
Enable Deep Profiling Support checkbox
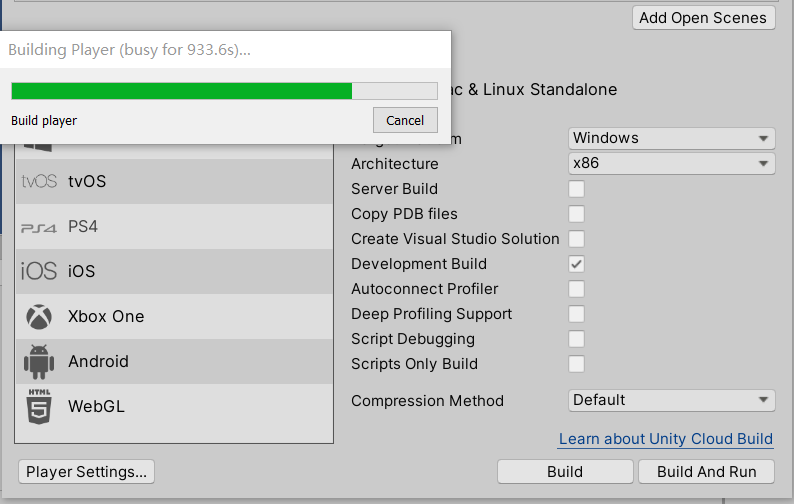click(x=576, y=314)
